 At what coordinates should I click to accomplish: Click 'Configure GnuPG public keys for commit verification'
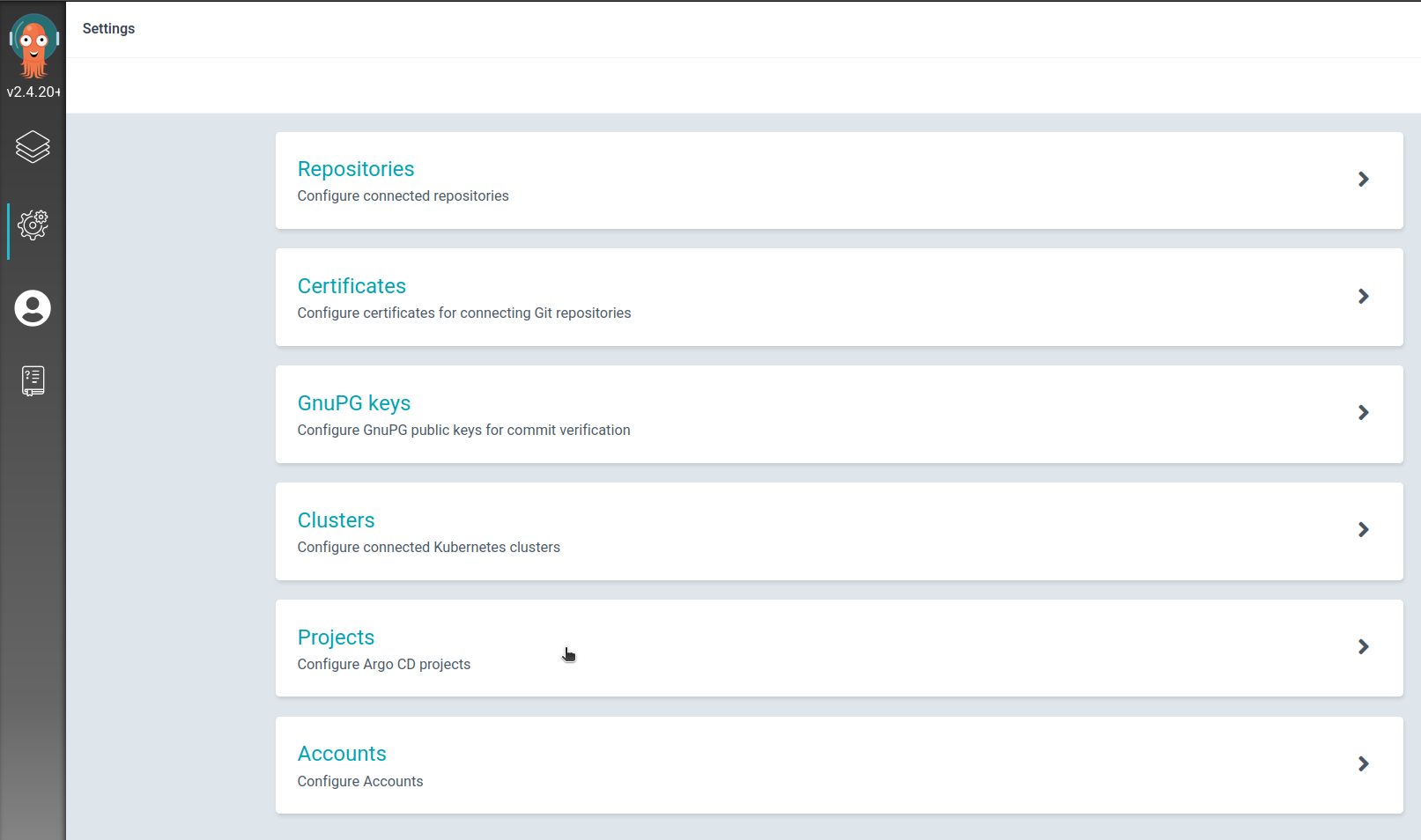463,430
